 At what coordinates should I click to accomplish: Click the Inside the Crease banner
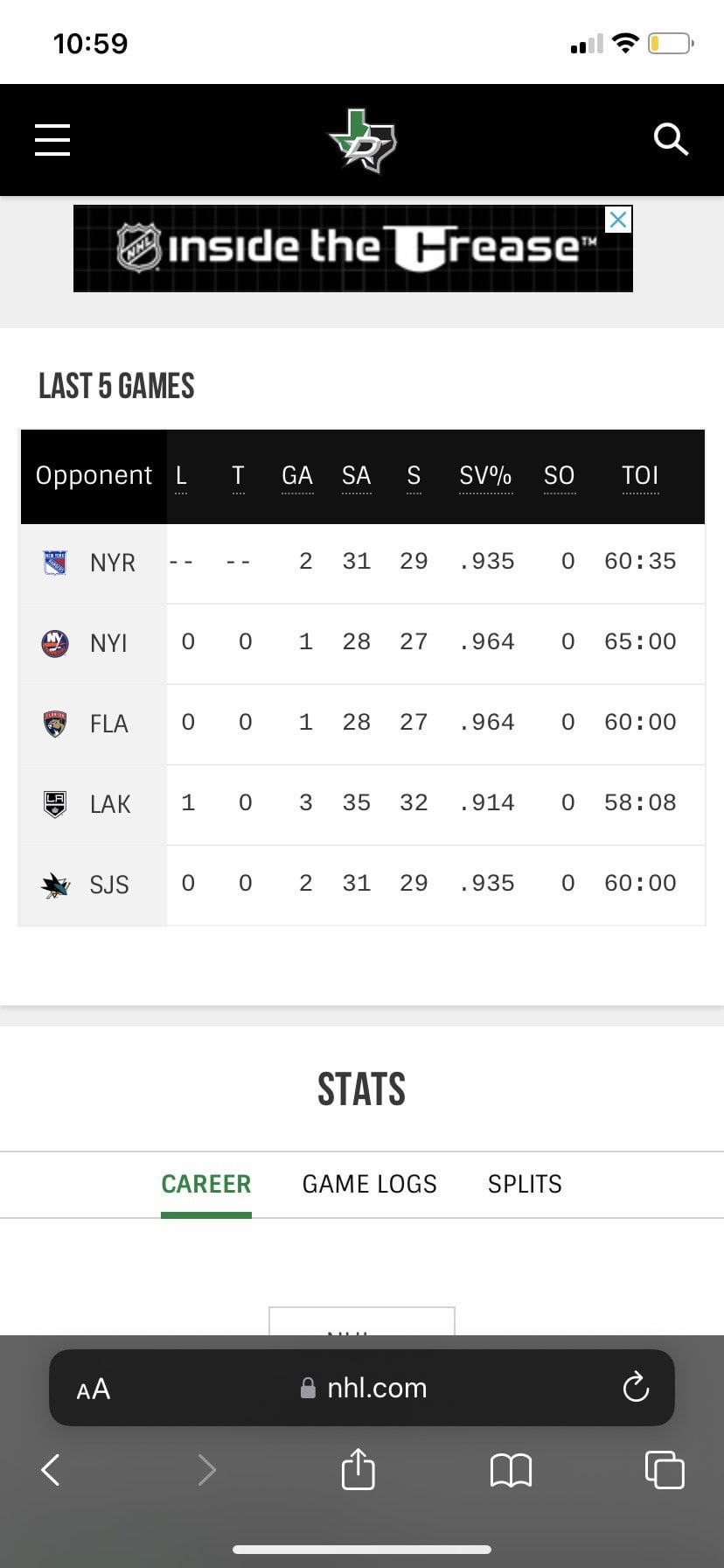pos(350,249)
